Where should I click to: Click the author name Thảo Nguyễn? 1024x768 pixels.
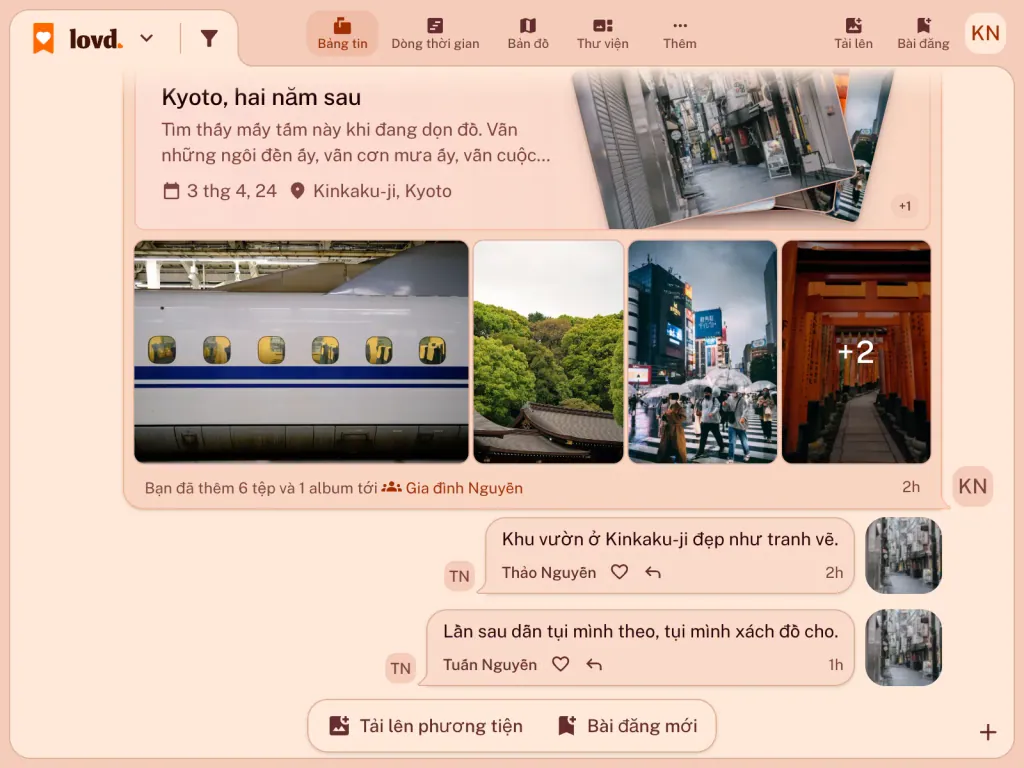tap(549, 573)
